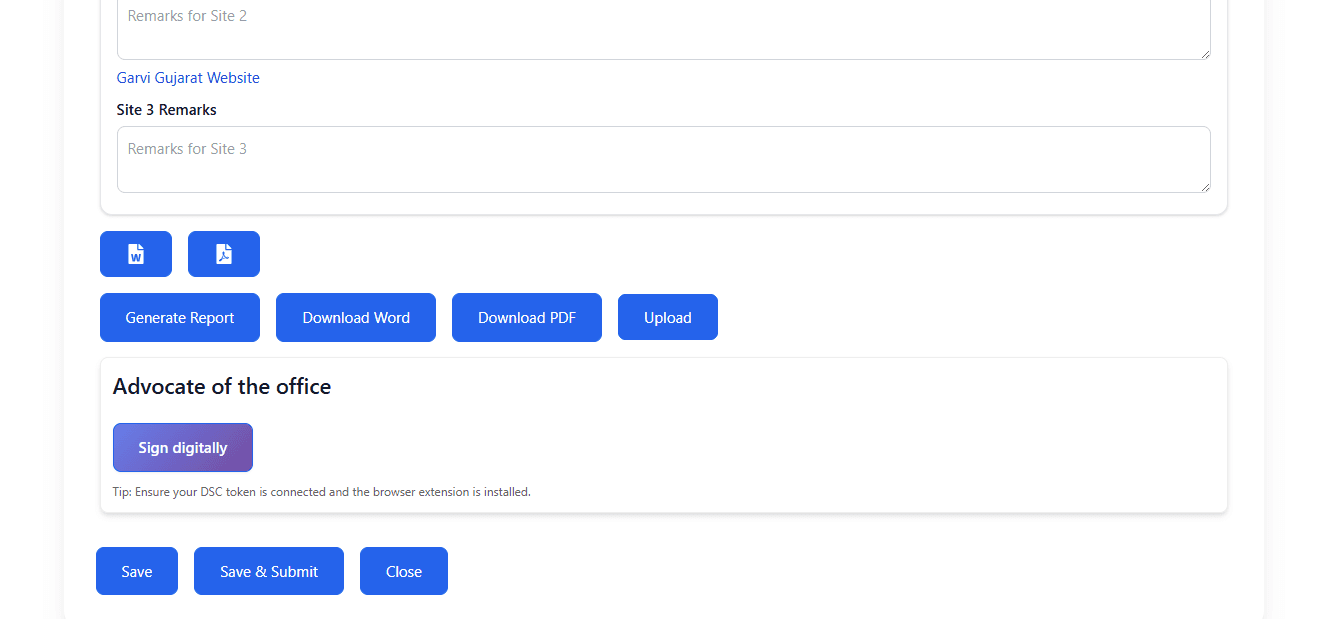Screen dimensions: 1331x619
Task: Click the Word document icon
Action: coord(135,254)
